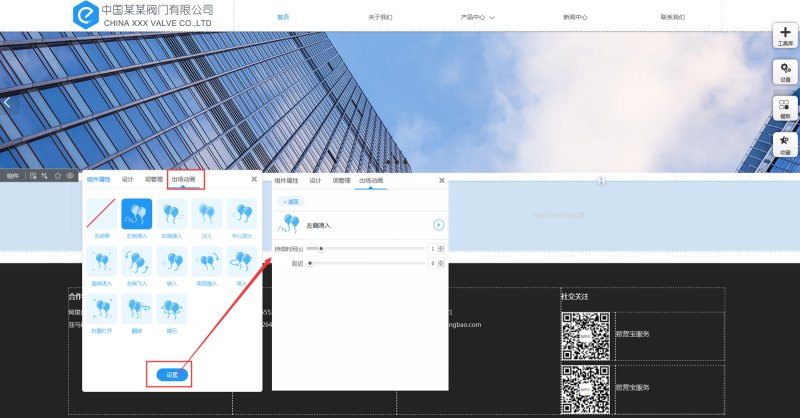Open 设计 tab in left panel
This screenshot has width=800, height=418.
click(128, 179)
